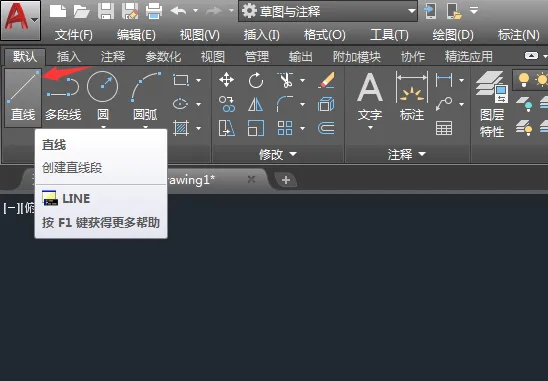
Task: Select the Offset tool icon
Action: pos(326,128)
